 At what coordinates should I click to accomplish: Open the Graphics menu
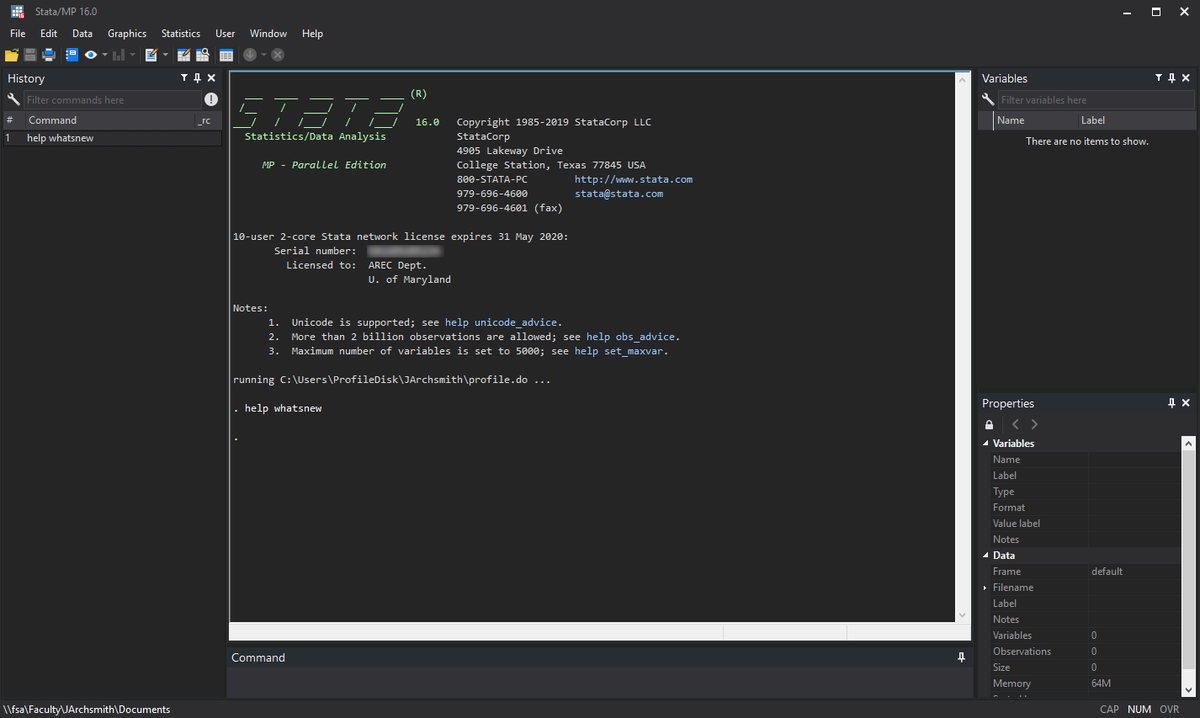pyautogui.click(x=127, y=33)
